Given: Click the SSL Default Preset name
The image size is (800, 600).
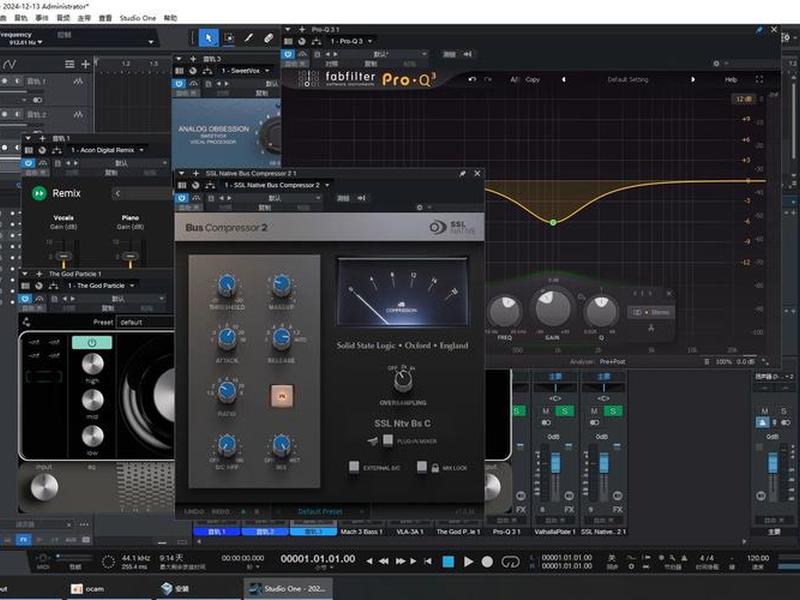Looking at the screenshot, I should pos(320,511).
